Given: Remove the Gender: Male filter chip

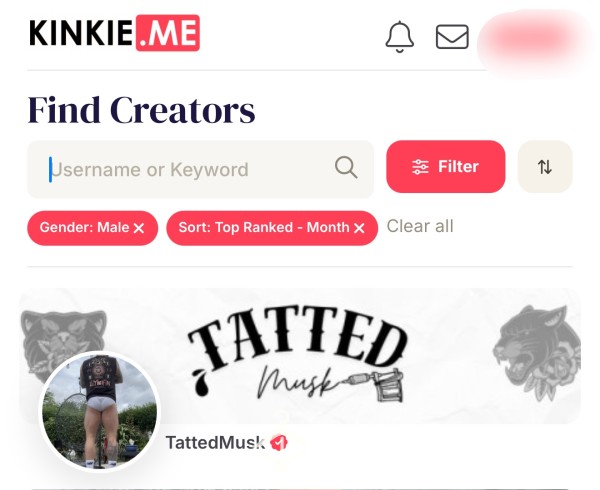Looking at the screenshot, I should click(139, 228).
